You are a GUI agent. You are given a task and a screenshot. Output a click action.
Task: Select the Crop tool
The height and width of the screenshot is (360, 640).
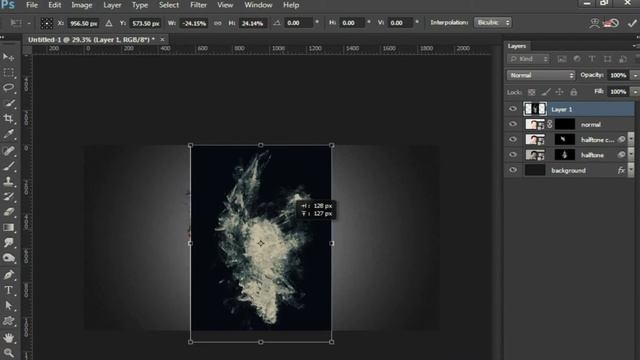[x=8, y=118]
